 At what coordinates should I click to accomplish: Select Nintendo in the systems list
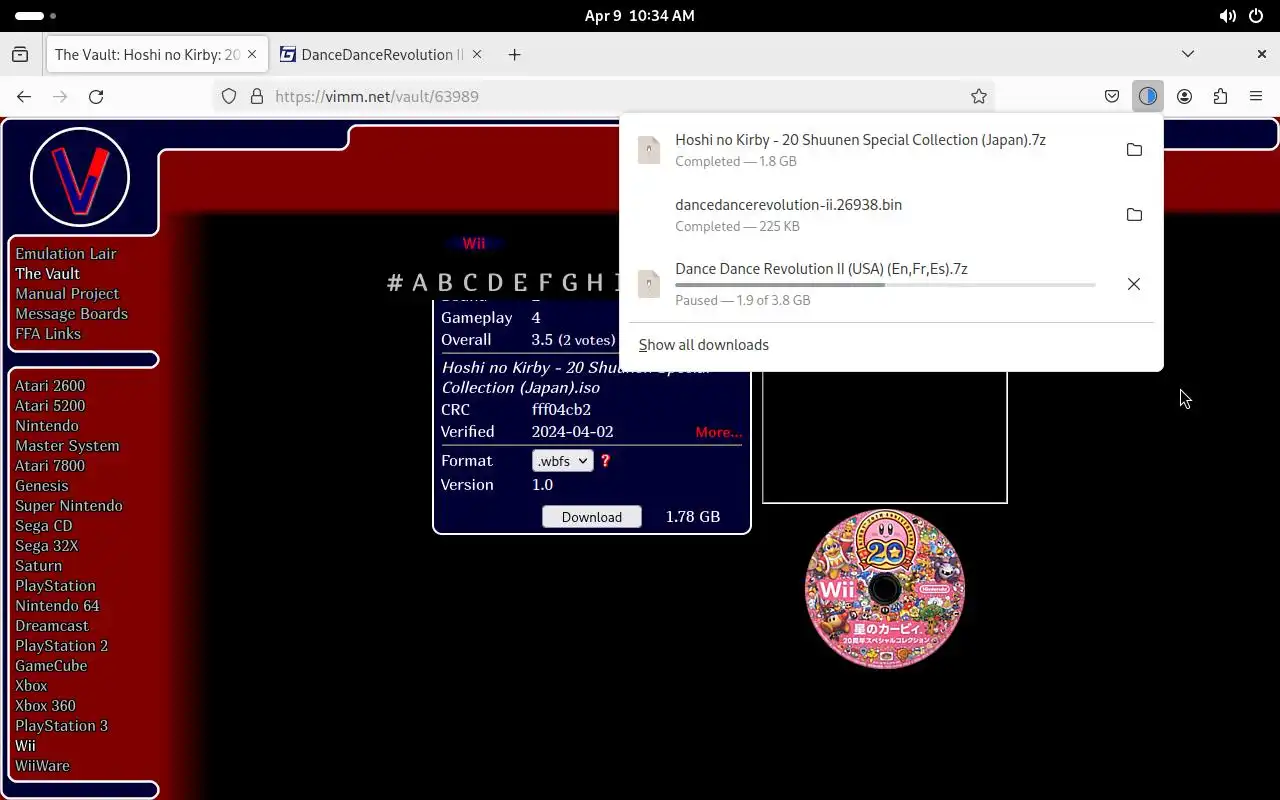(47, 426)
